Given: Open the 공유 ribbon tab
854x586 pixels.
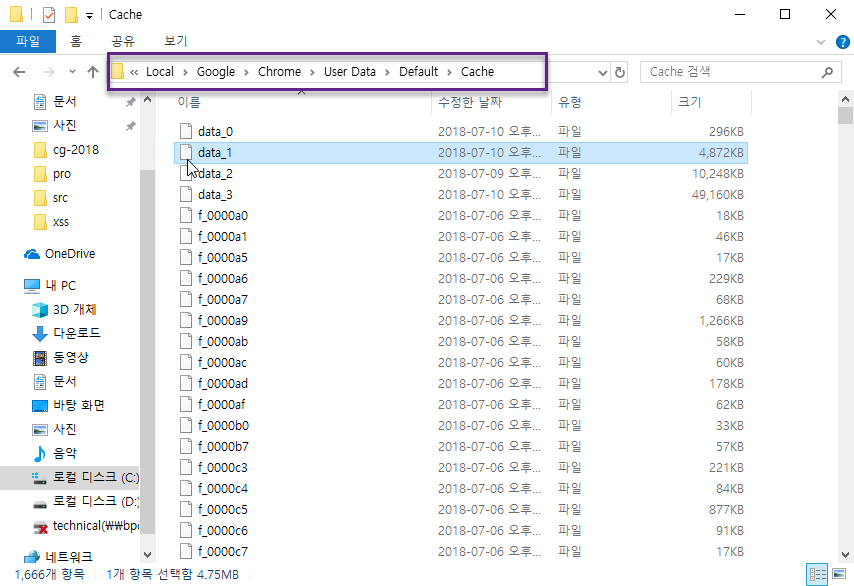Looking at the screenshot, I should pos(123,41).
